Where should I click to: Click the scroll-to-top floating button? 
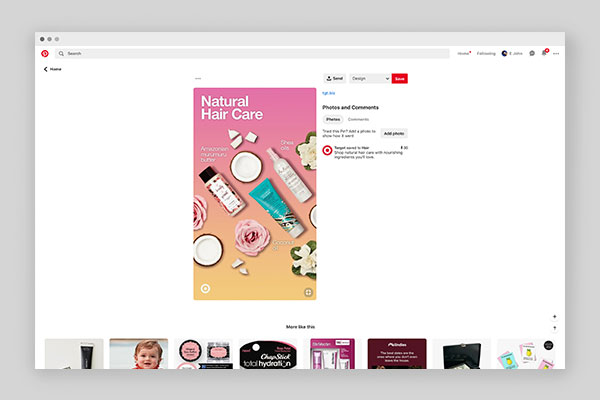(554, 328)
